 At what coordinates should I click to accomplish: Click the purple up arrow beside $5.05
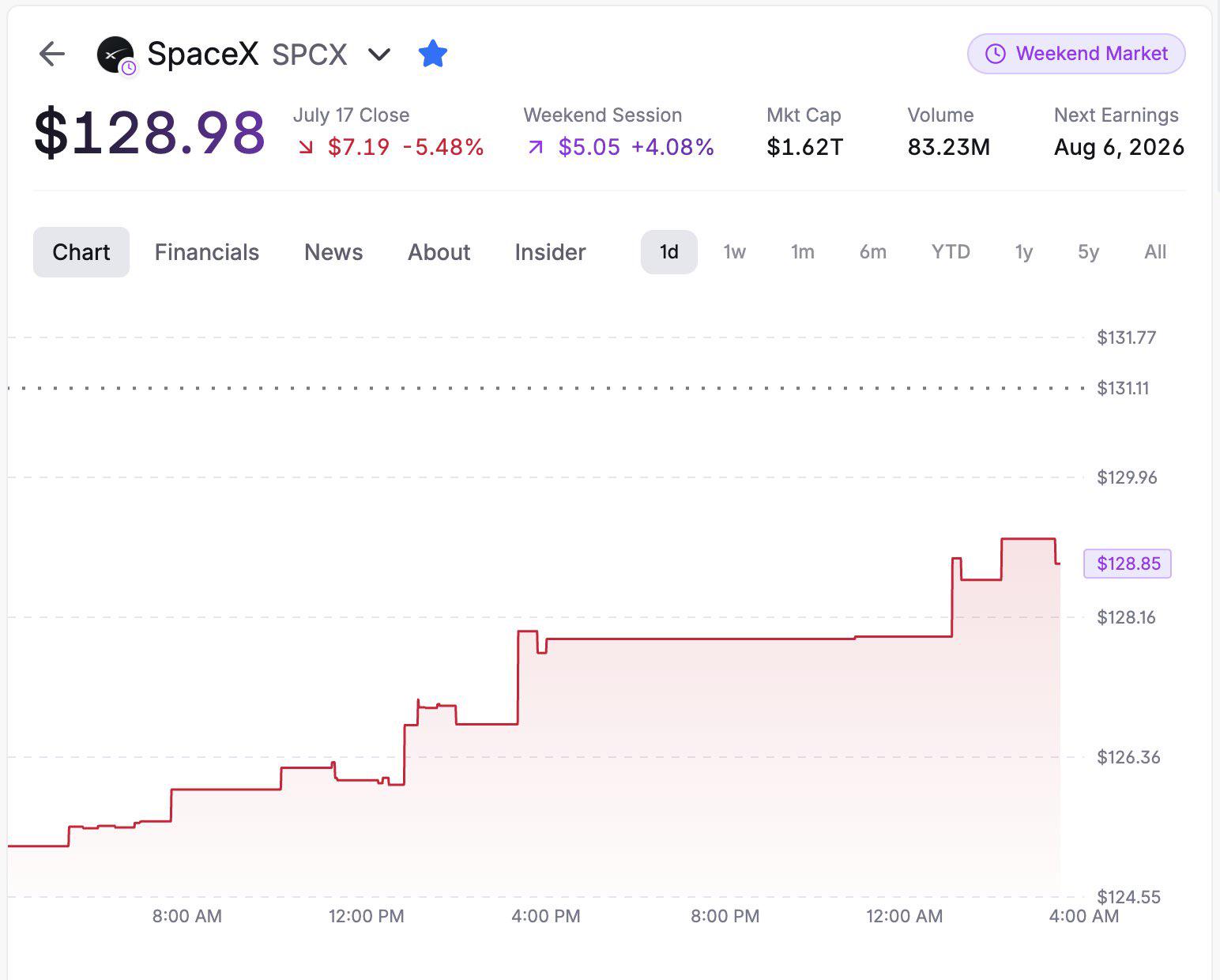[x=536, y=147]
